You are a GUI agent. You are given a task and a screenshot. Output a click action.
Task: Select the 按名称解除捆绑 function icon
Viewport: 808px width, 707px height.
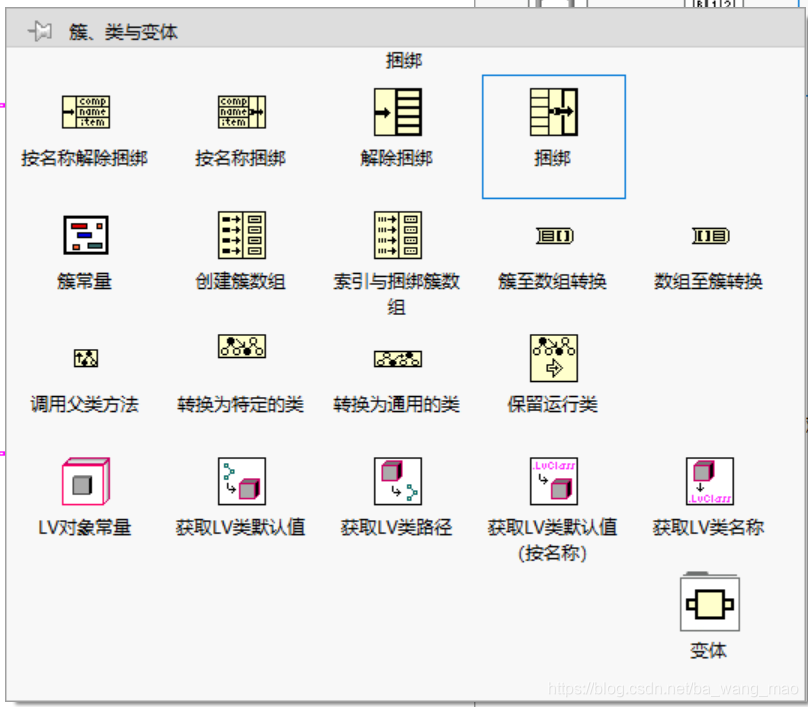86,112
